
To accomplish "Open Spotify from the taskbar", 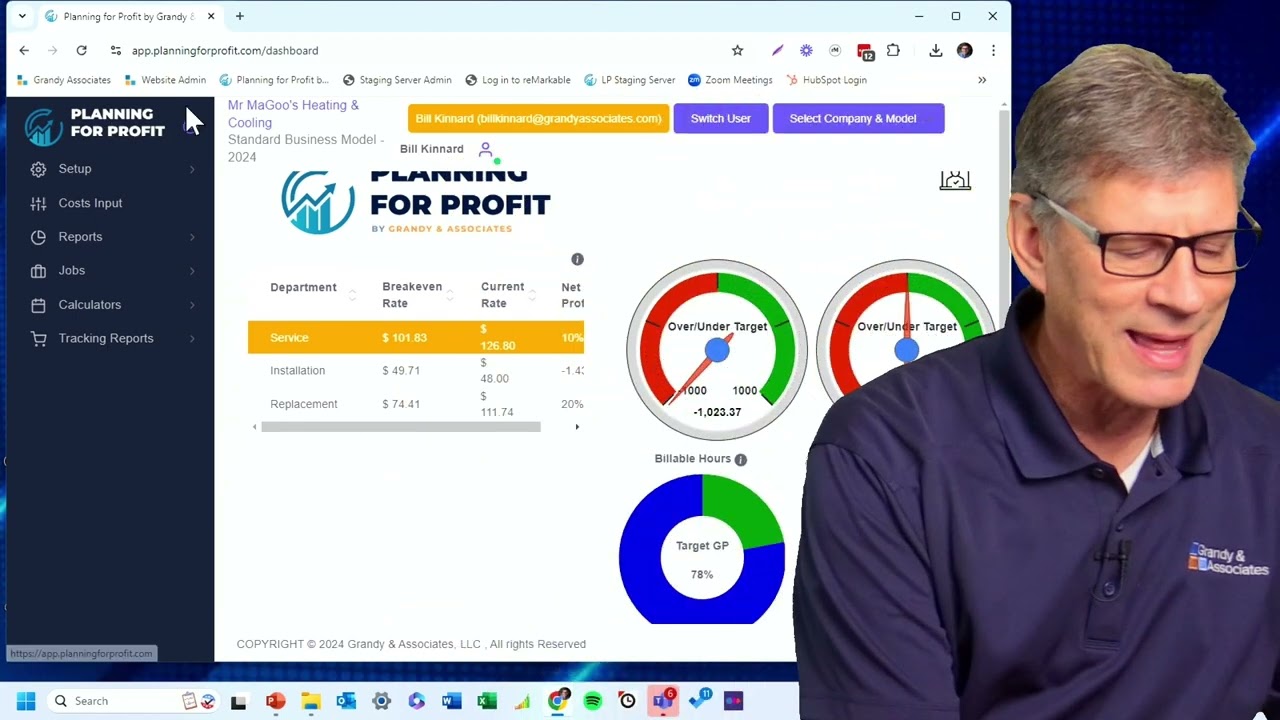I will tap(593, 701).
